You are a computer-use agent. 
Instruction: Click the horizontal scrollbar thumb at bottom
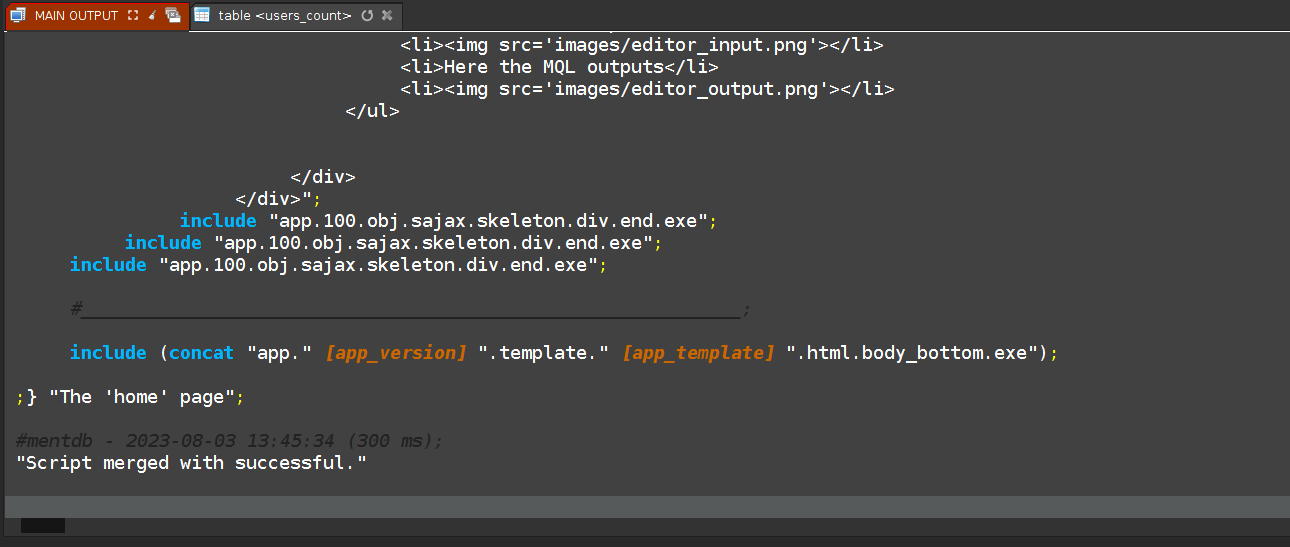(x=43, y=525)
